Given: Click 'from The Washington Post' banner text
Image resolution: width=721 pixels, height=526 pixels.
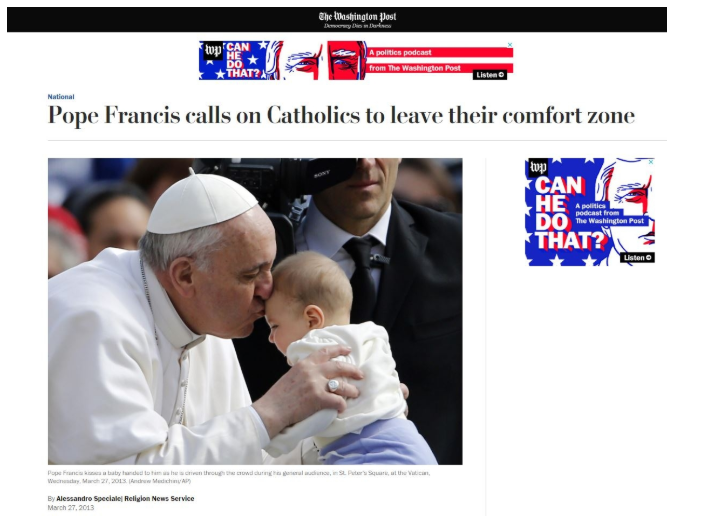Looking at the screenshot, I should coord(414,68).
